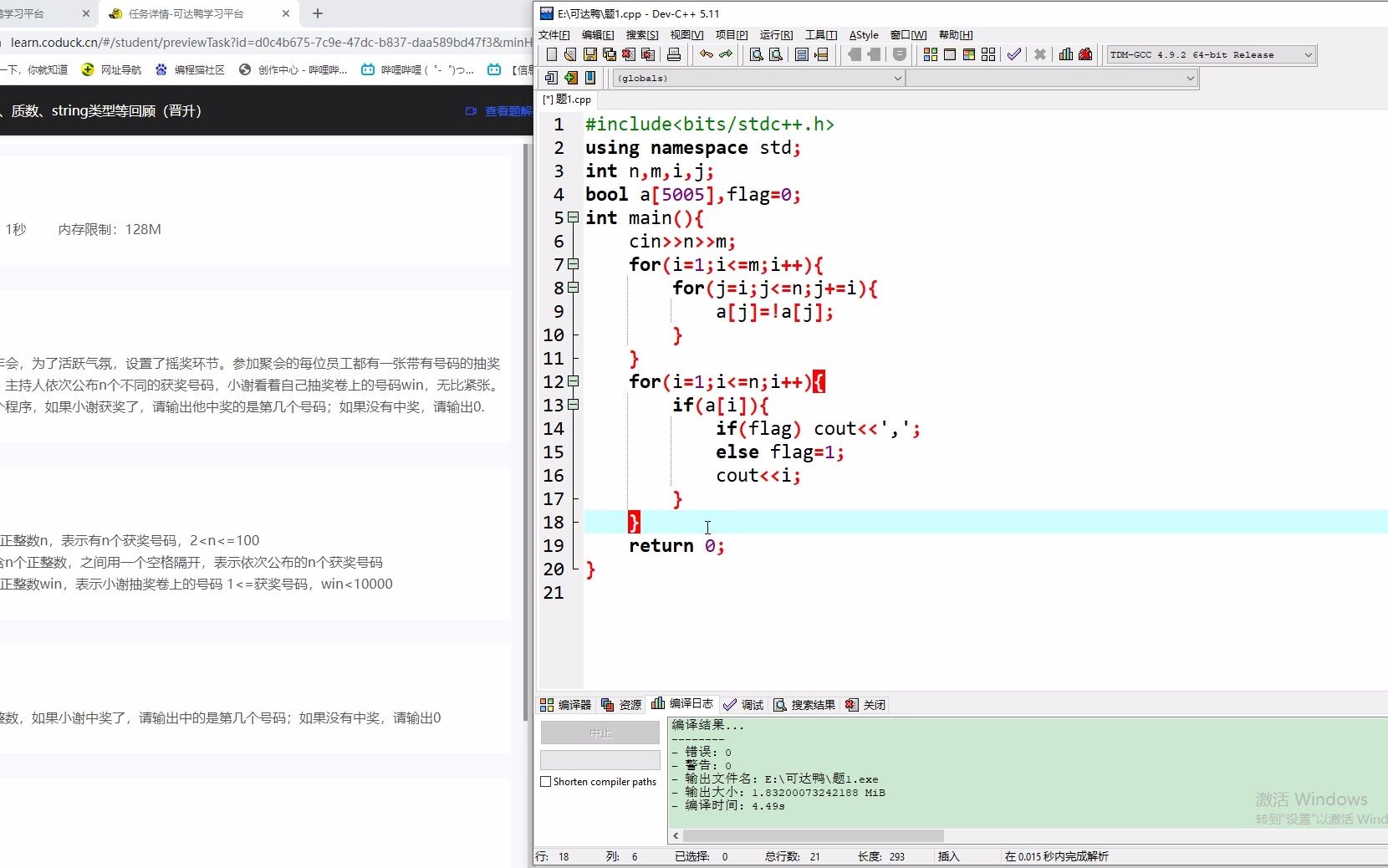
Task: Switch to the 资源 bottom tab
Action: pos(622,705)
